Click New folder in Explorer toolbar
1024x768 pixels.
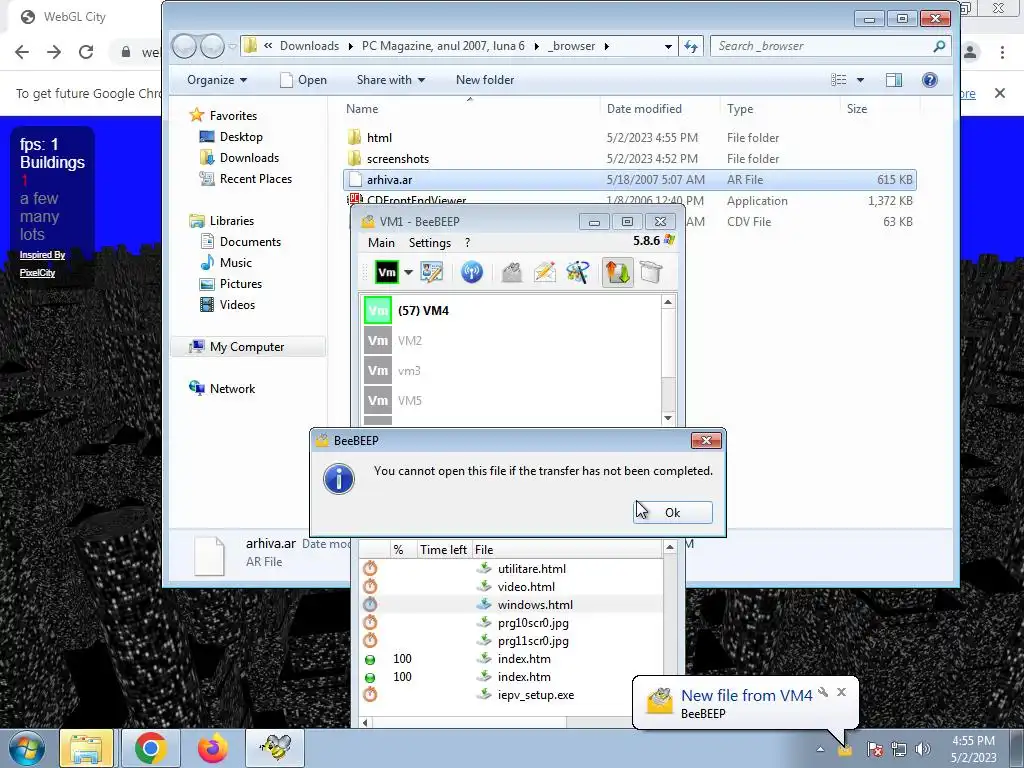[x=485, y=80]
